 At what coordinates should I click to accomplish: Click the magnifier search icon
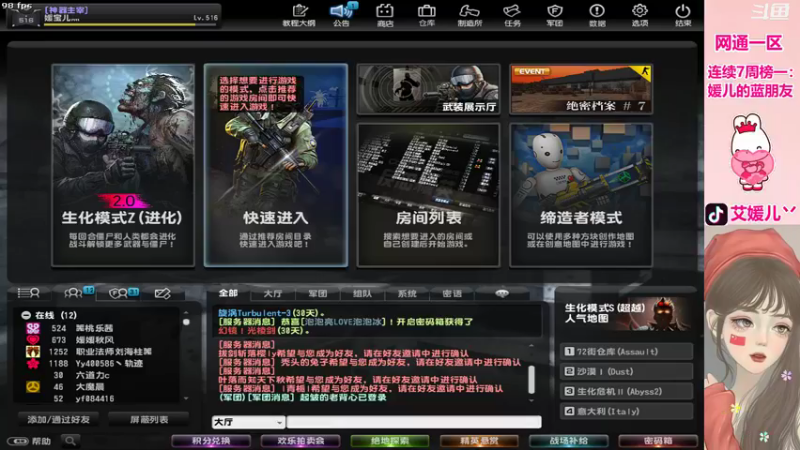pos(70,441)
